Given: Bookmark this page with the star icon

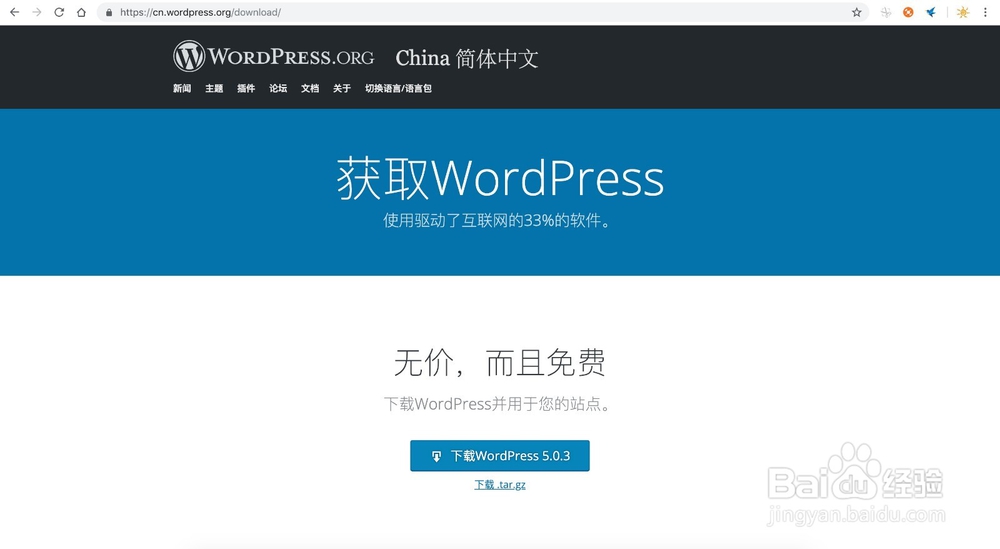Looking at the screenshot, I should pyautogui.click(x=857, y=12).
